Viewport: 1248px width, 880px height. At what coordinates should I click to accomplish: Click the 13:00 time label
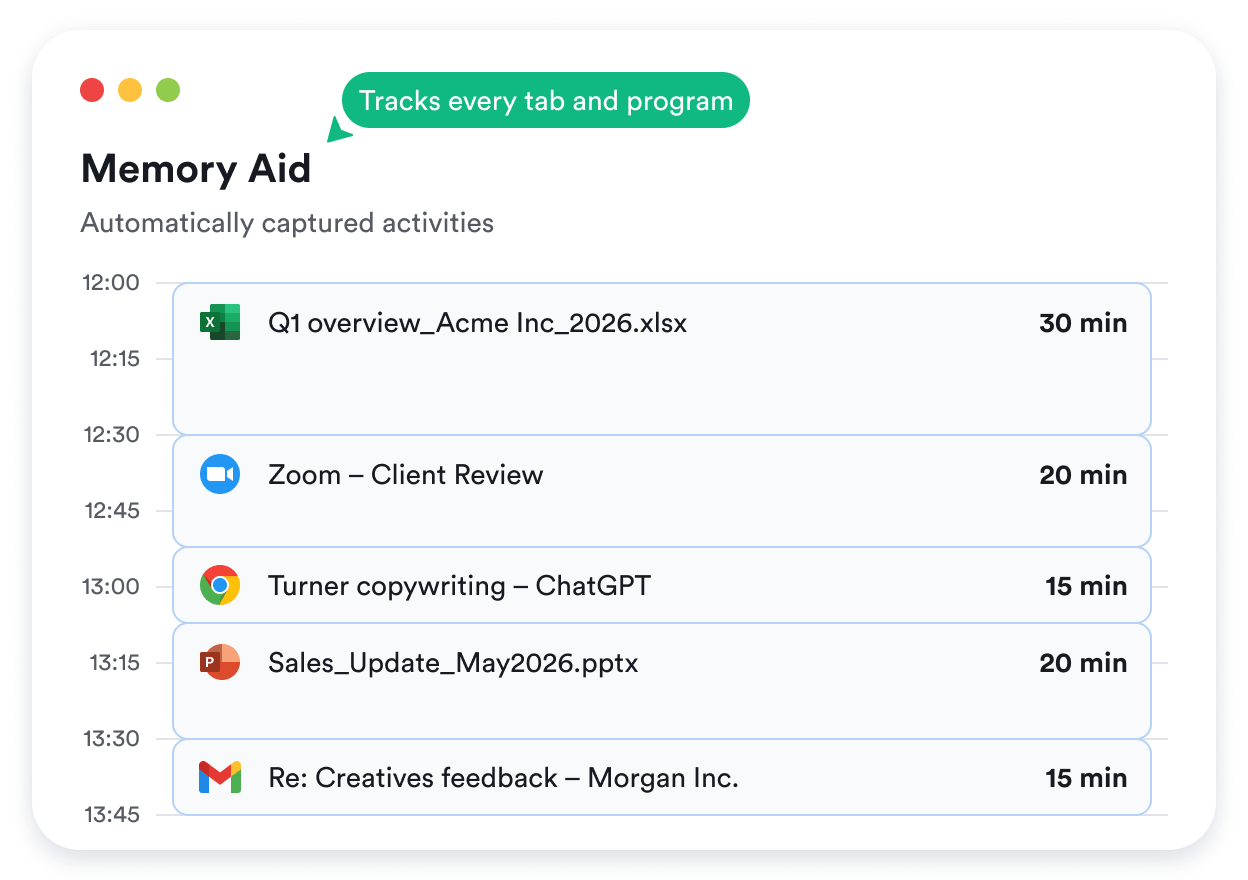pos(110,586)
